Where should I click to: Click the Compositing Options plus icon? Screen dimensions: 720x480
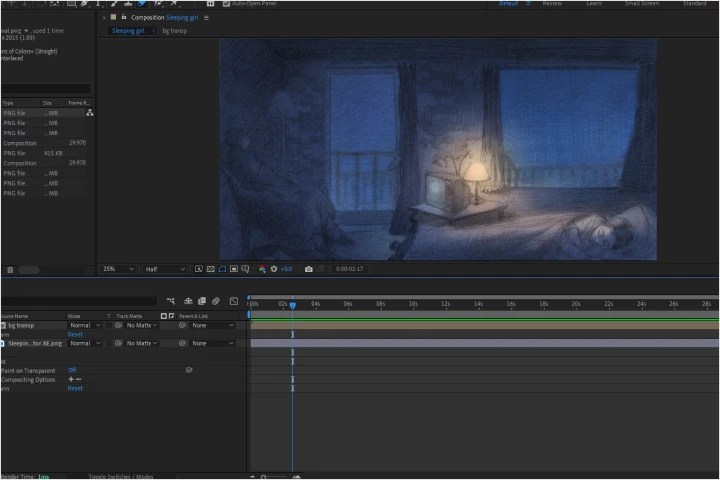pos(71,379)
